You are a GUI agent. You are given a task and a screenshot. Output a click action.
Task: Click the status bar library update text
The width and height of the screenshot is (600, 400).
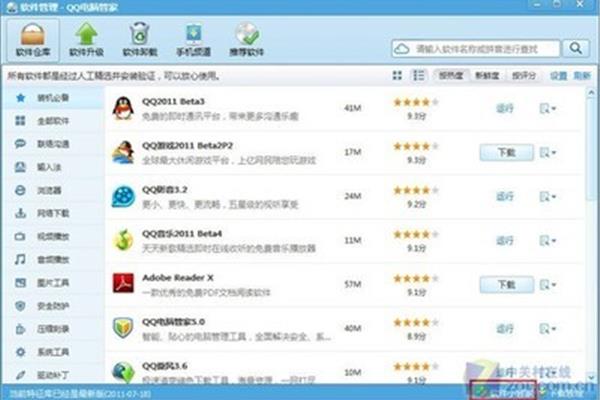click(80, 394)
